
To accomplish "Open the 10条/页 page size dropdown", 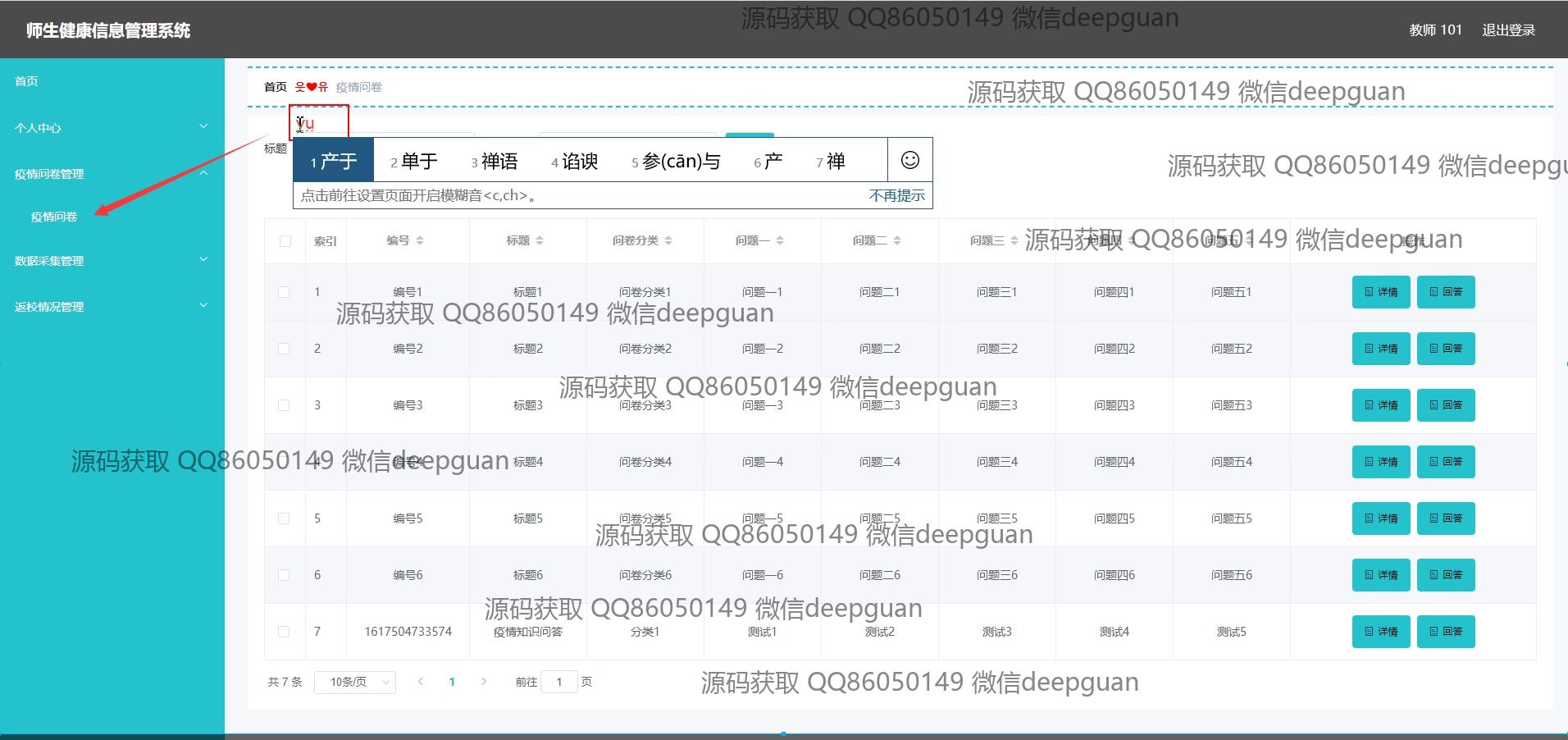I will click(355, 682).
